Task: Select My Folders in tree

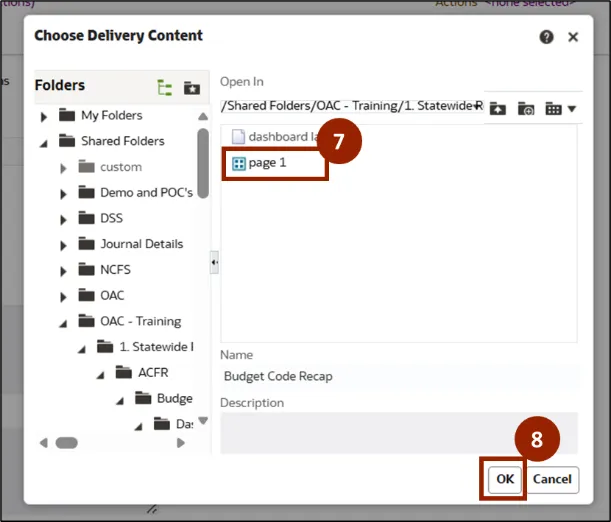Action: pos(111,115)
